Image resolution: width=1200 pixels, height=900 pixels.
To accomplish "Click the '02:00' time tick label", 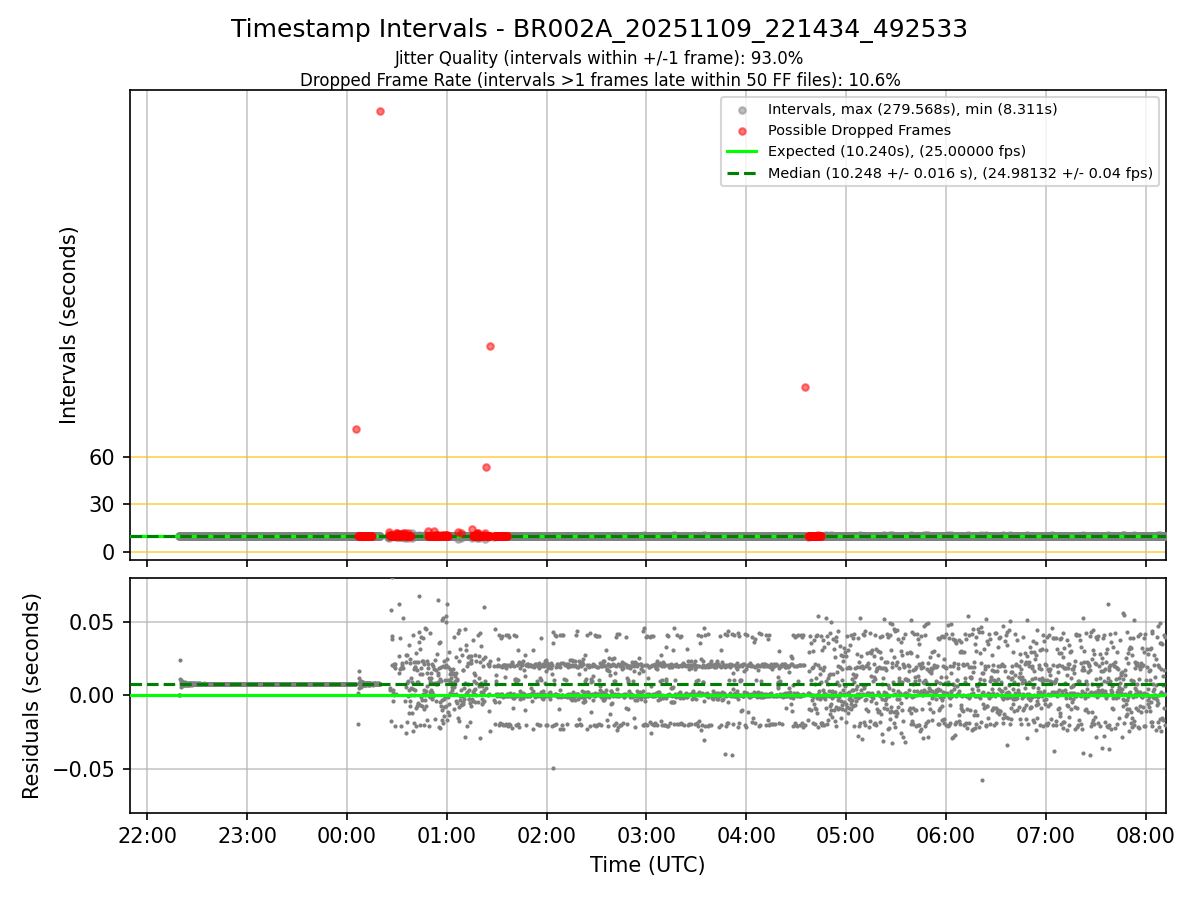I will coord(547,834).
